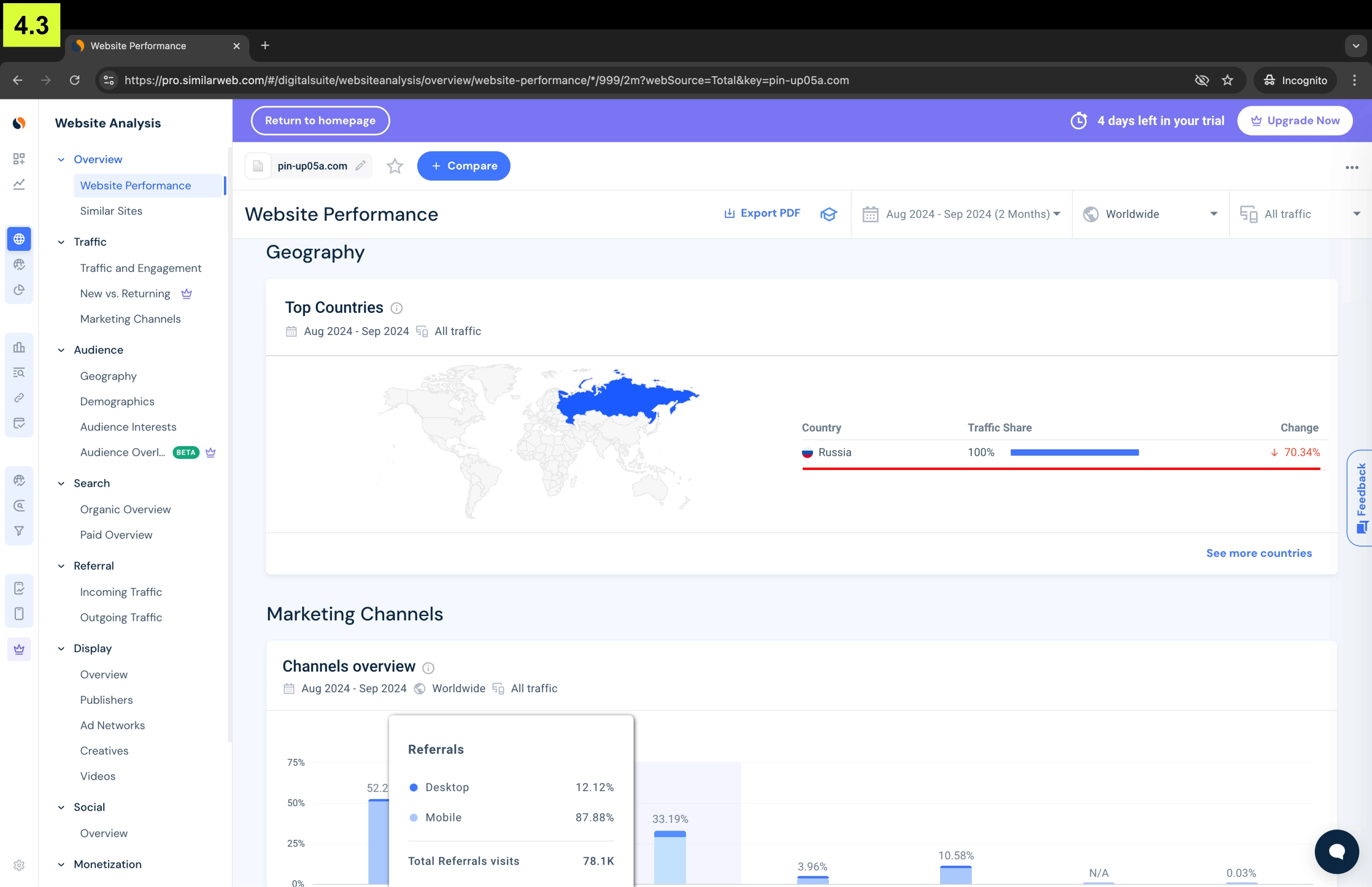1372x887 pixels.
Task: Click the See more countries link
Action: [1259, 553]
